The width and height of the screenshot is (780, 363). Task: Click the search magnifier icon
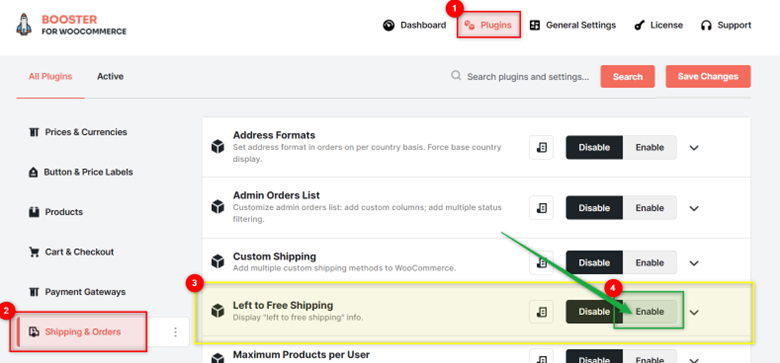[x=456, y=76]
